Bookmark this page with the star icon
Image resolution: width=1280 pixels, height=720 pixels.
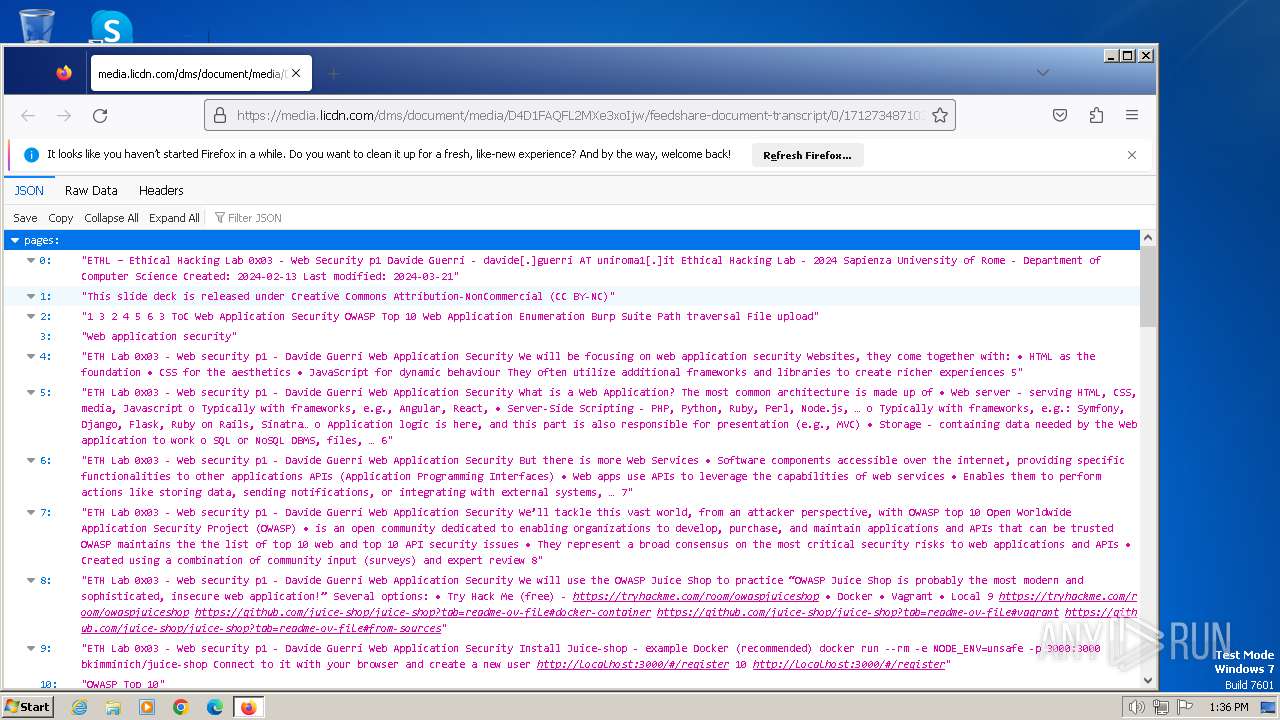coord(940,116)
